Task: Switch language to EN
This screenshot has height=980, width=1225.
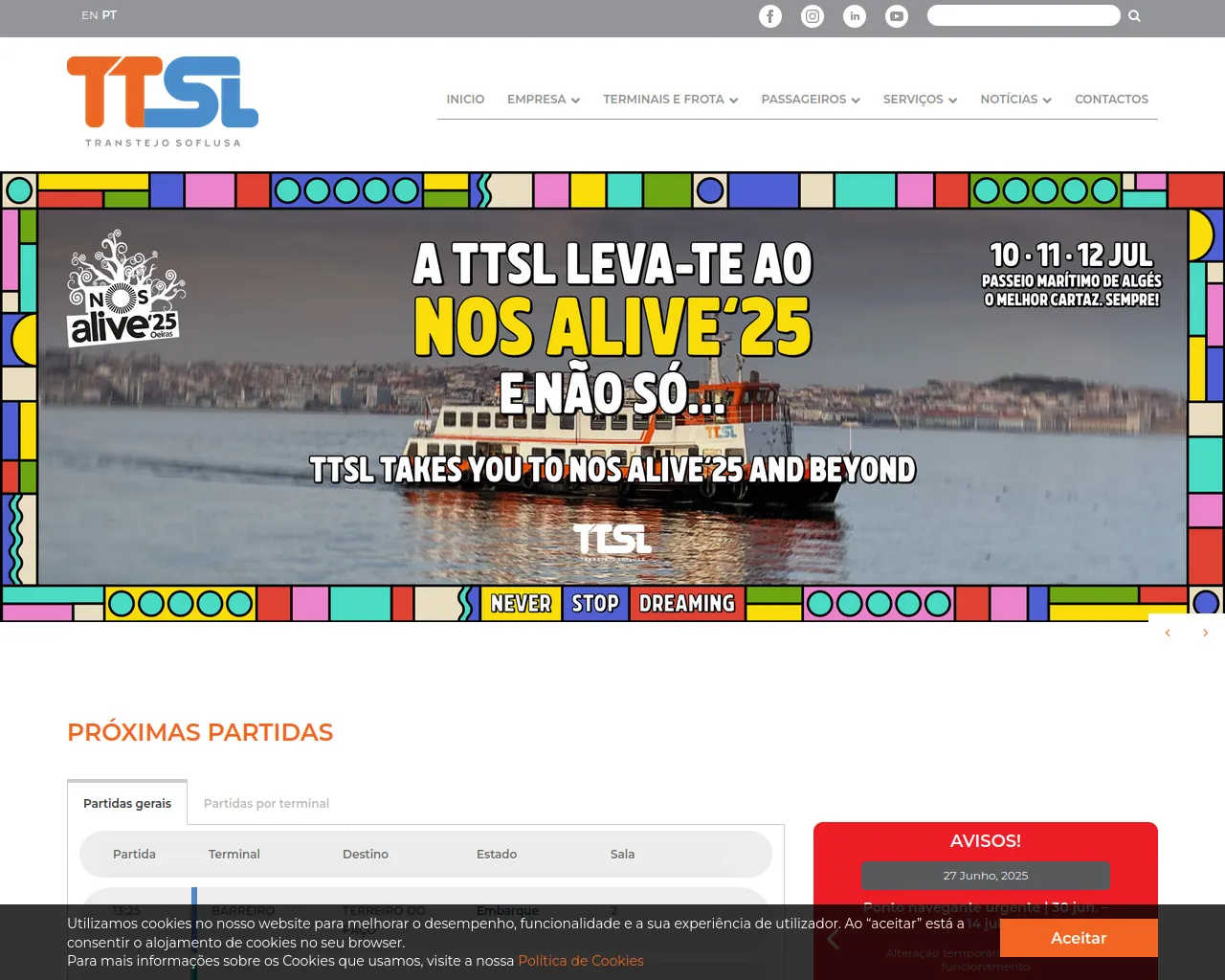Action: pyautogui.click(x=90, y=15)
